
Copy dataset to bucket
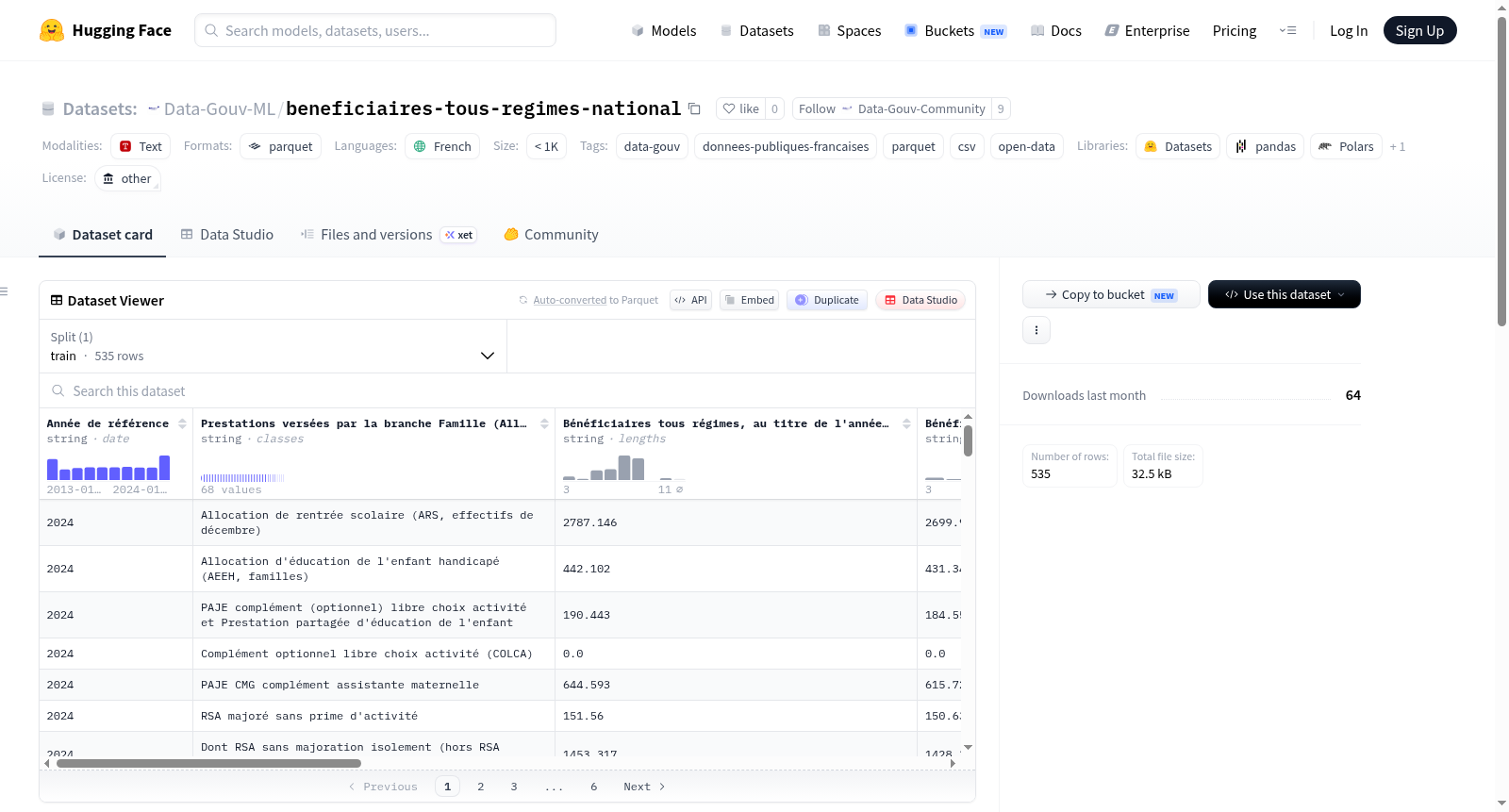(x=1111, y=294)
